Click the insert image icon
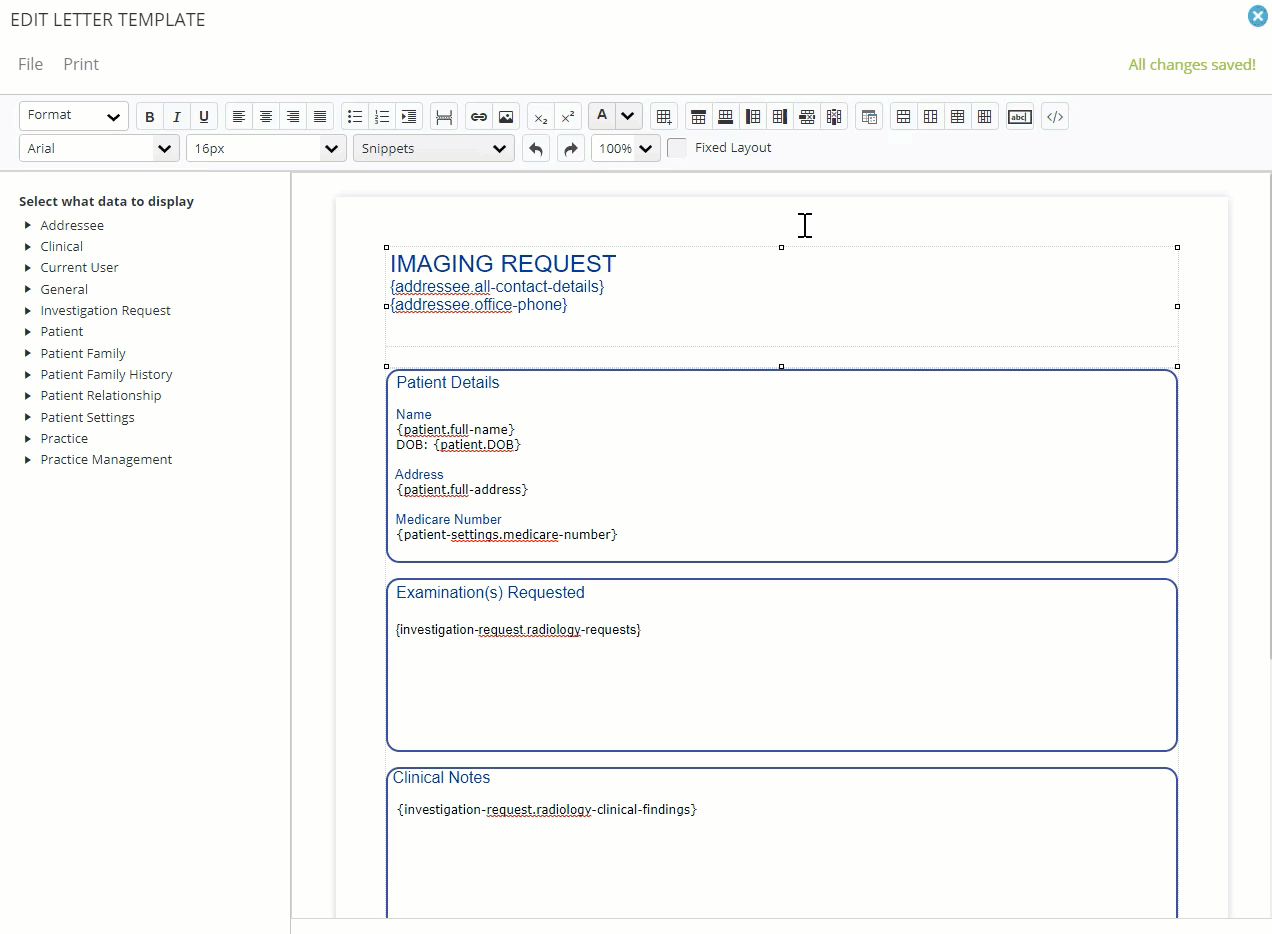 (x=506, y=117)
